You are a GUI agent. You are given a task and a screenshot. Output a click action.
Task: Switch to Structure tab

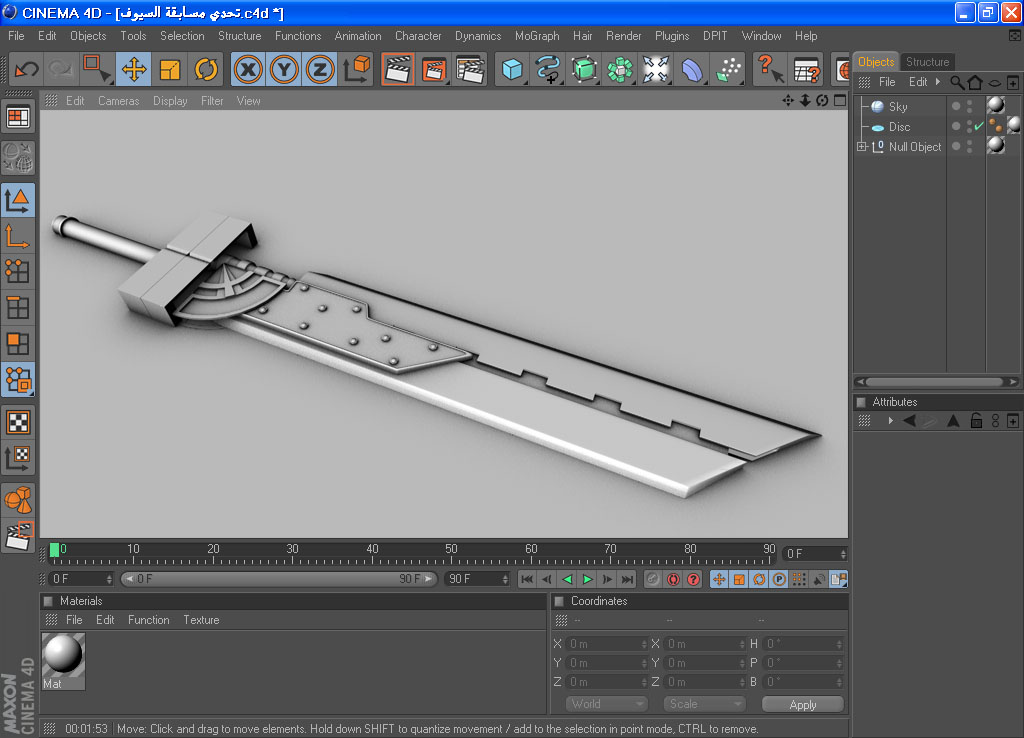(x=927, y=61)
